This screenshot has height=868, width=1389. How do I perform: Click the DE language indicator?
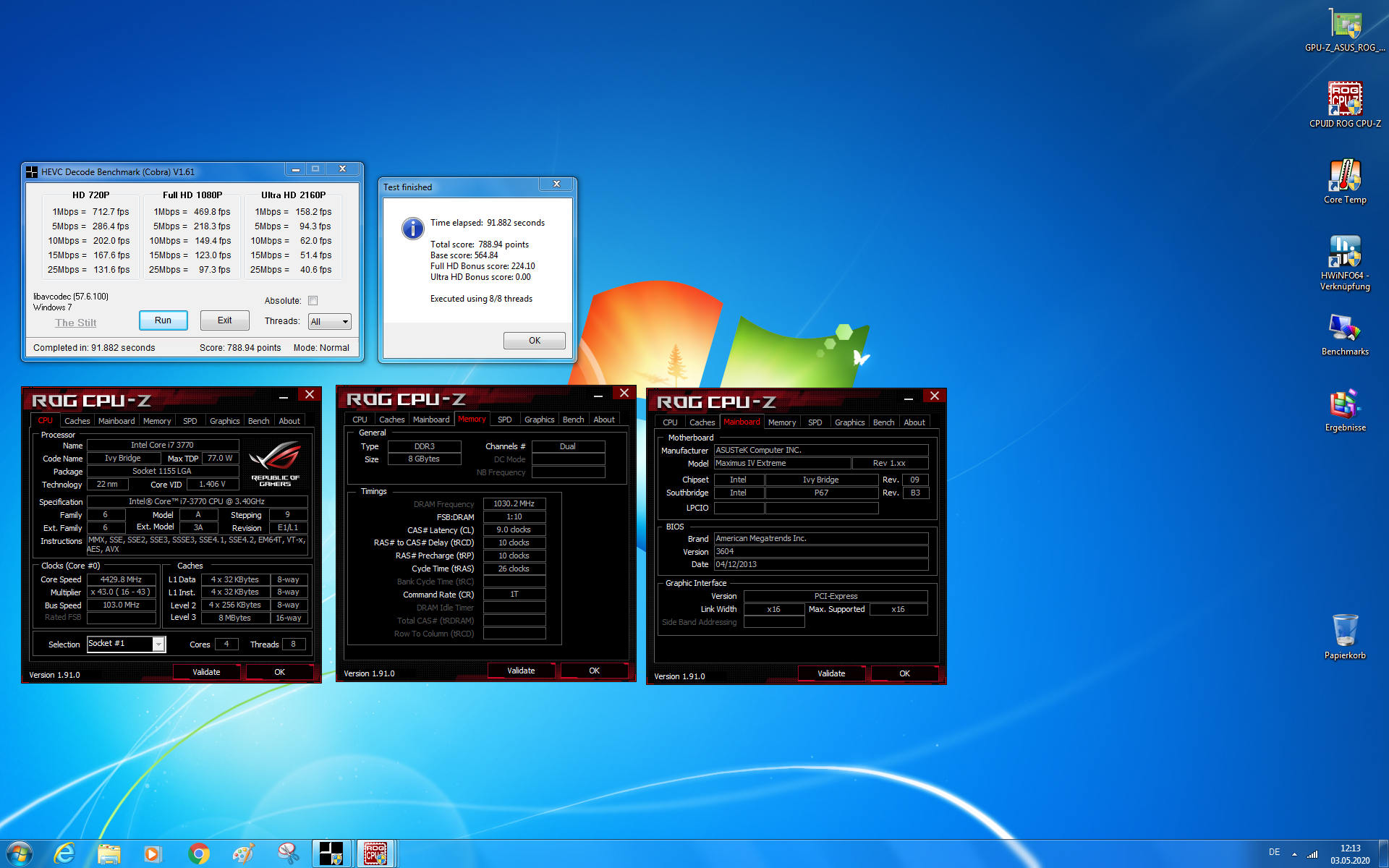click(1274, 852)
